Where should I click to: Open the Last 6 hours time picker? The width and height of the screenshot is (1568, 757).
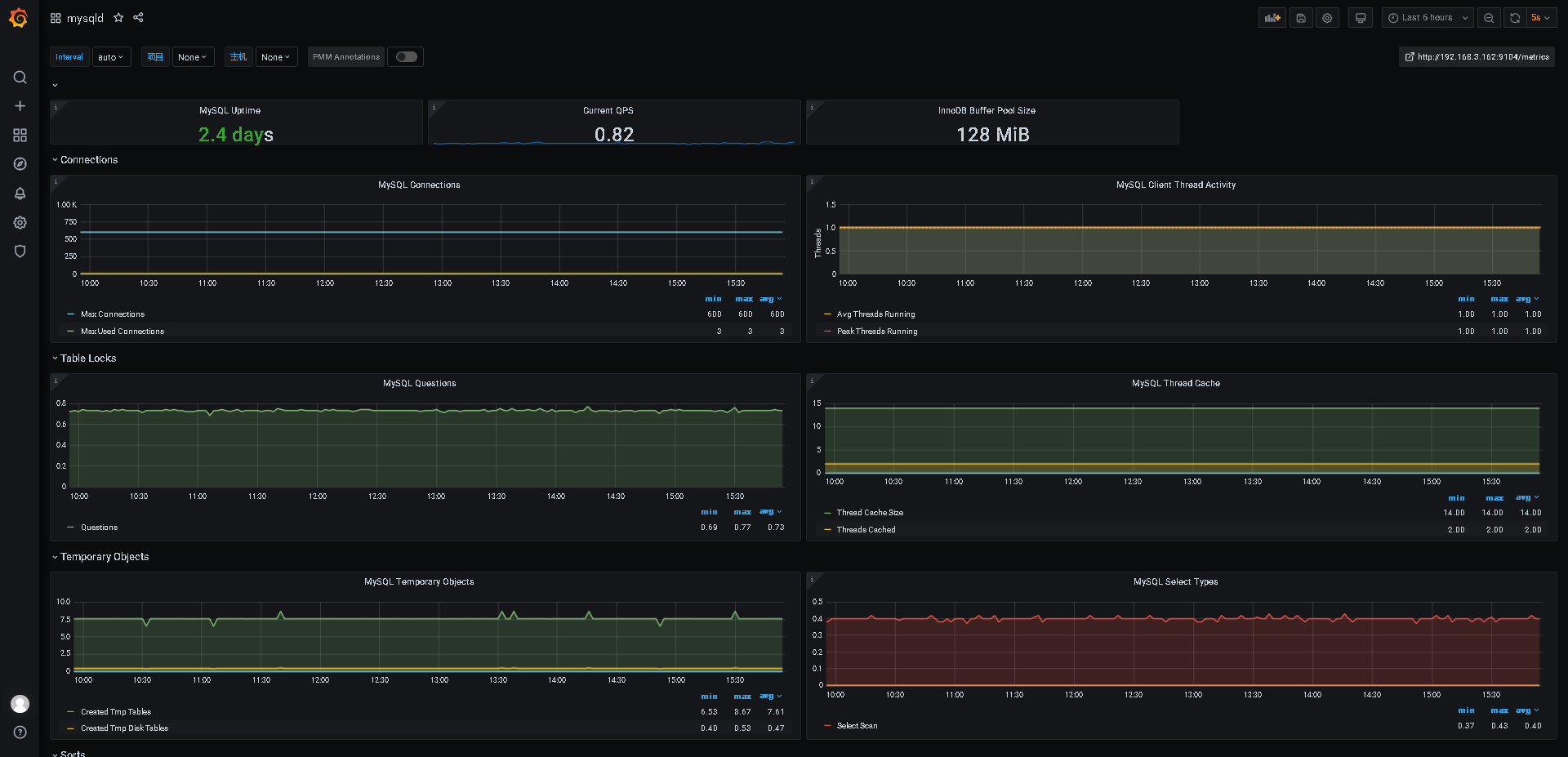pos(1428,18)
